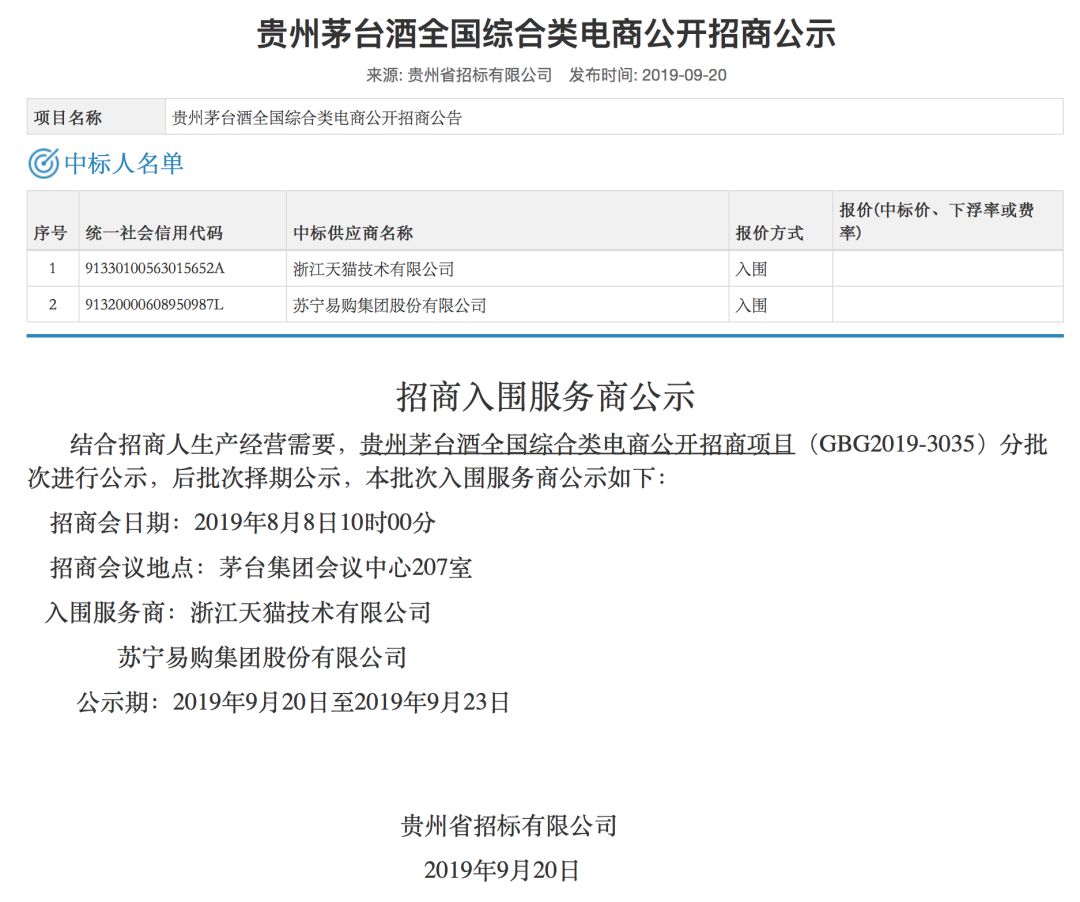Click 入围 in the 浙江天猫 row
Screen dimensions: 1080x902
pos(751,269)
